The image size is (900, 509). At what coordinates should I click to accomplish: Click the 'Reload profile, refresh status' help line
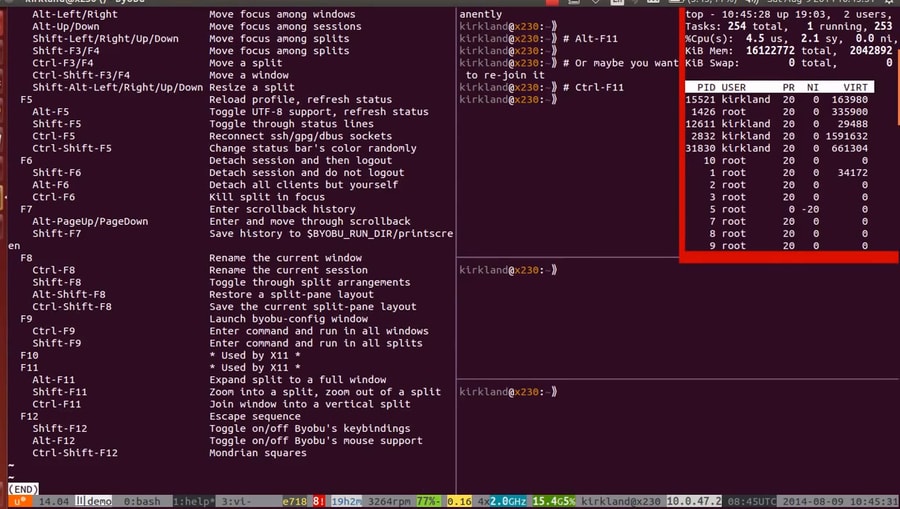coord(301,99)
